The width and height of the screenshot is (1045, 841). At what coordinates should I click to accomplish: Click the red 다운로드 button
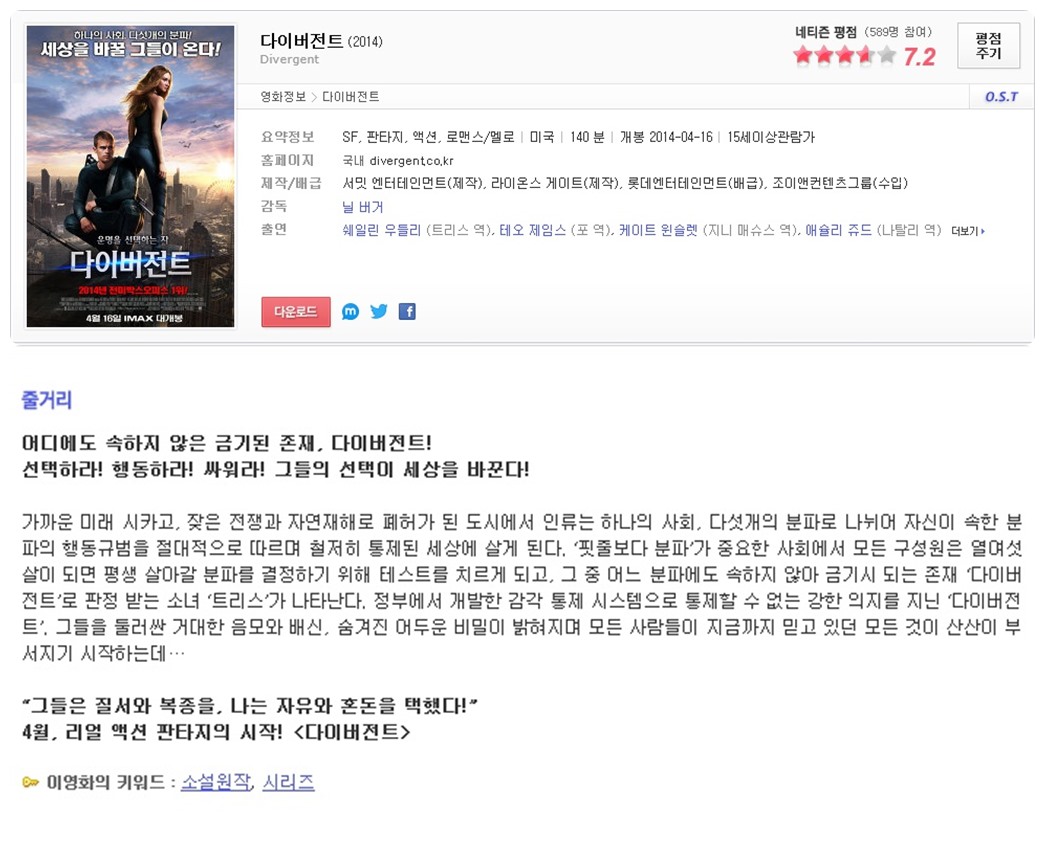(296, 312)
